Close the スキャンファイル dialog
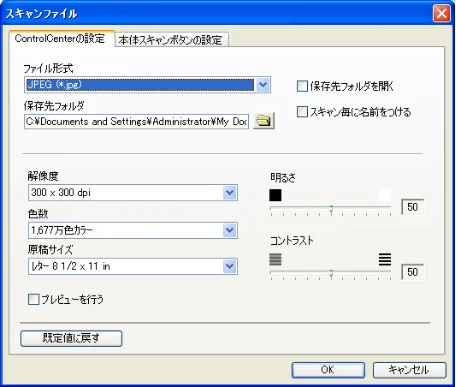456x387 pixels. (x=442, y=14)
